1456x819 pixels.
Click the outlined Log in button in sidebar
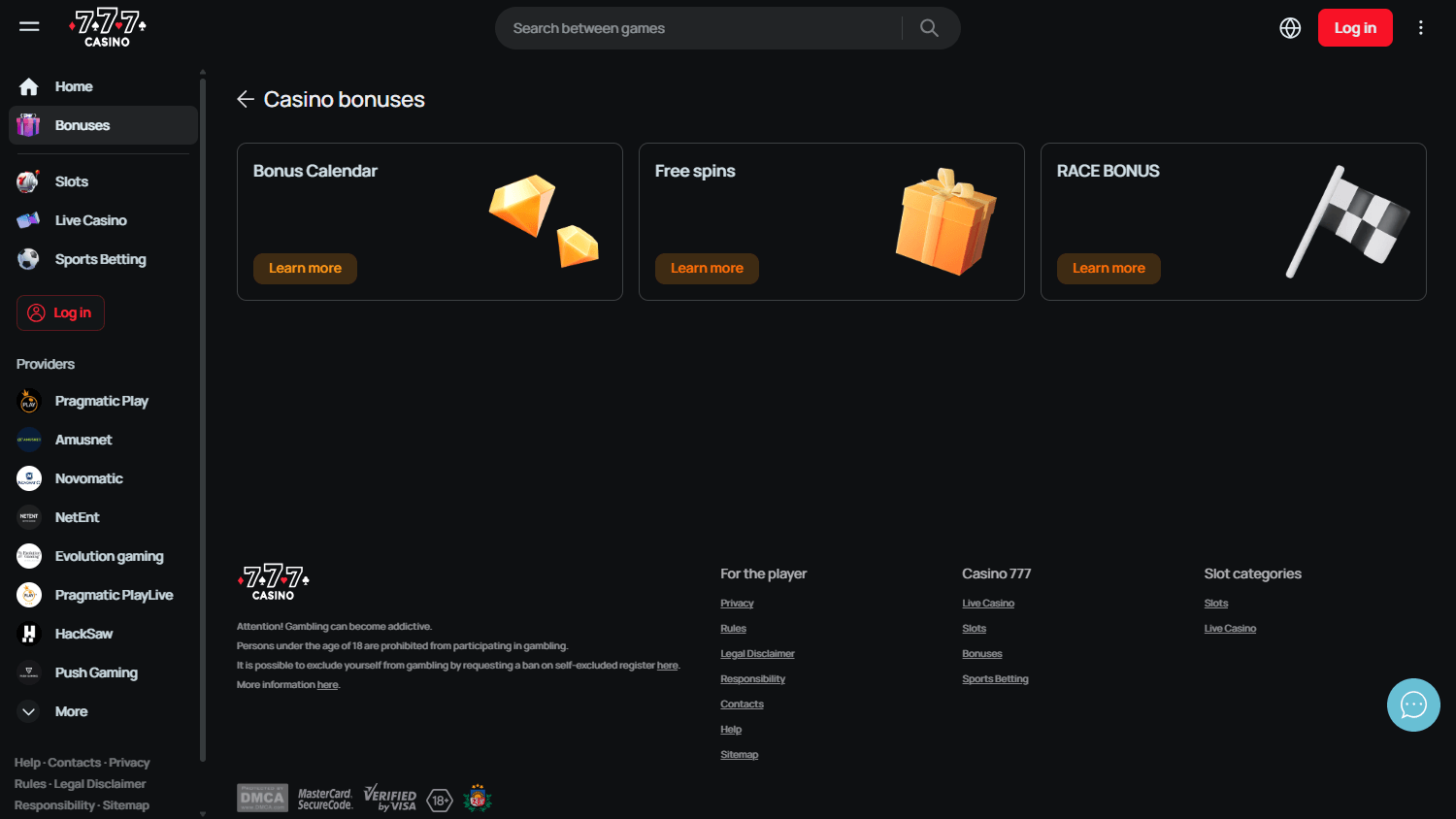[x=60, y=312]
